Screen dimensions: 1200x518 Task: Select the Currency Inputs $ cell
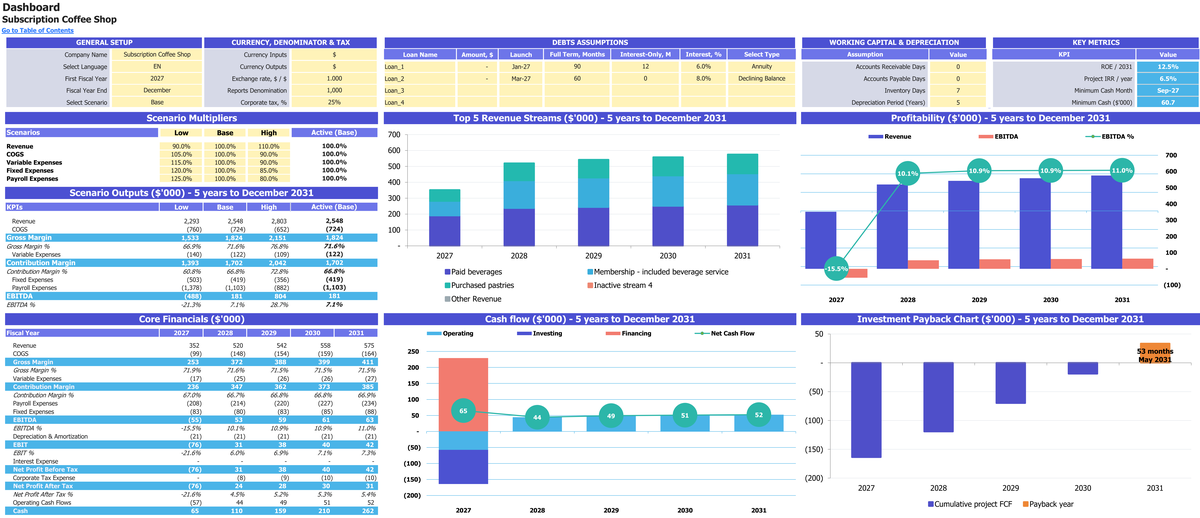(x=334, y=55)
